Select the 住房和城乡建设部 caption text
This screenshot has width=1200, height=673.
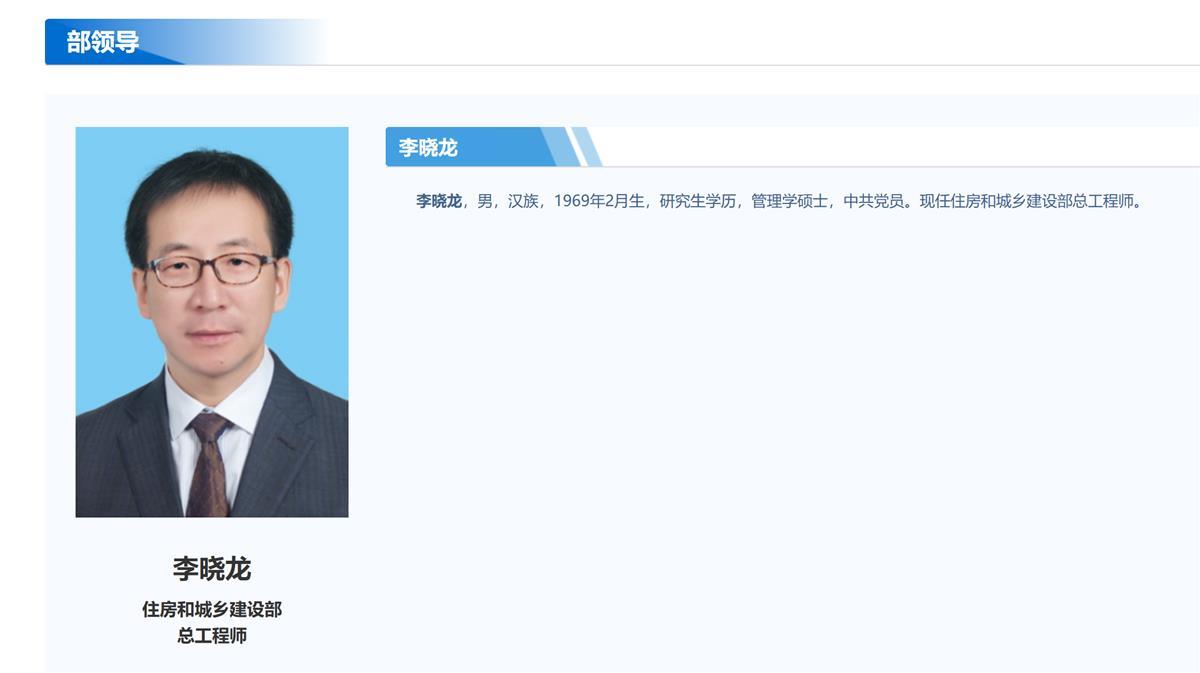pos(211,609)
